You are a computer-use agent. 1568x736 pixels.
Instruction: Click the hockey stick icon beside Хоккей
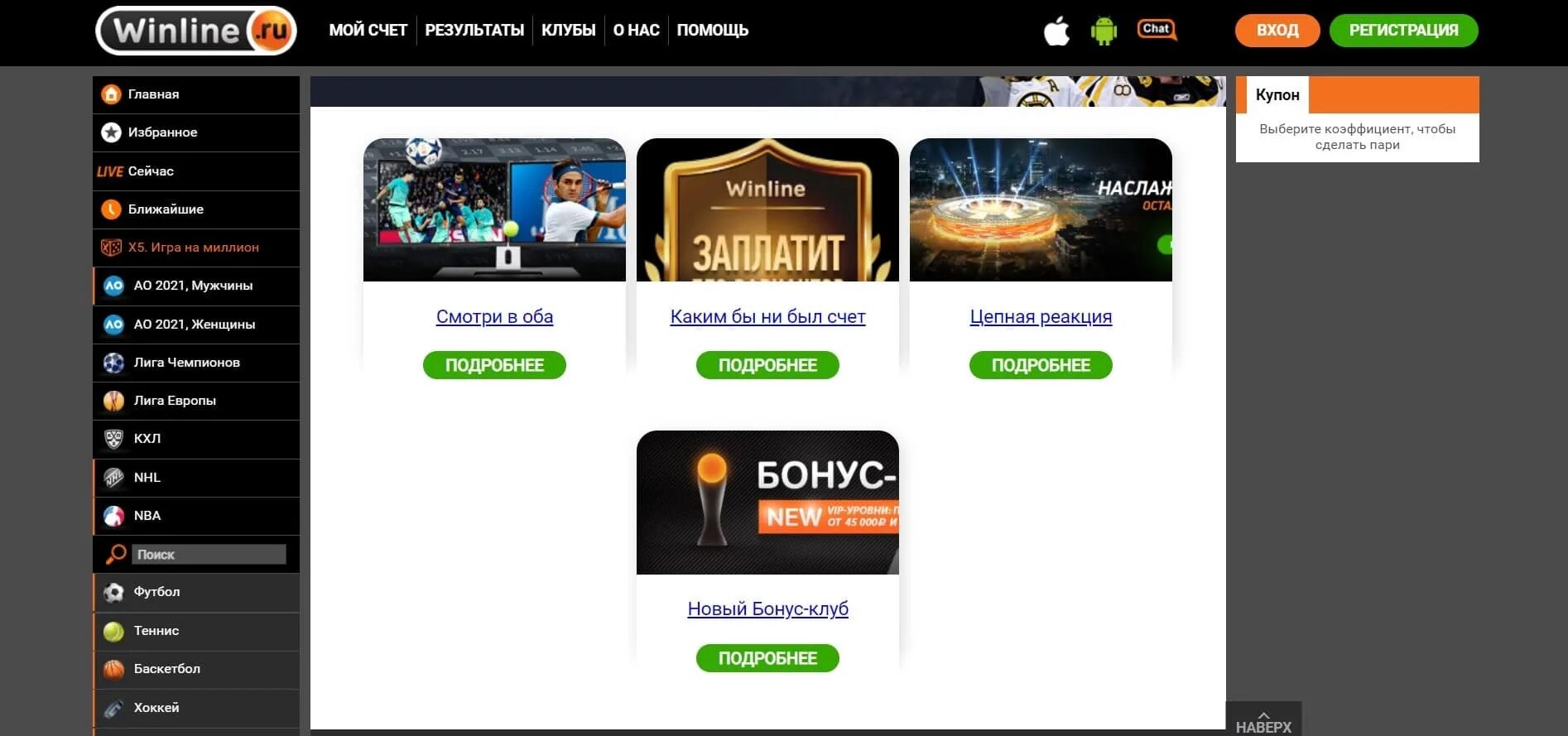(x=113, y=708)
